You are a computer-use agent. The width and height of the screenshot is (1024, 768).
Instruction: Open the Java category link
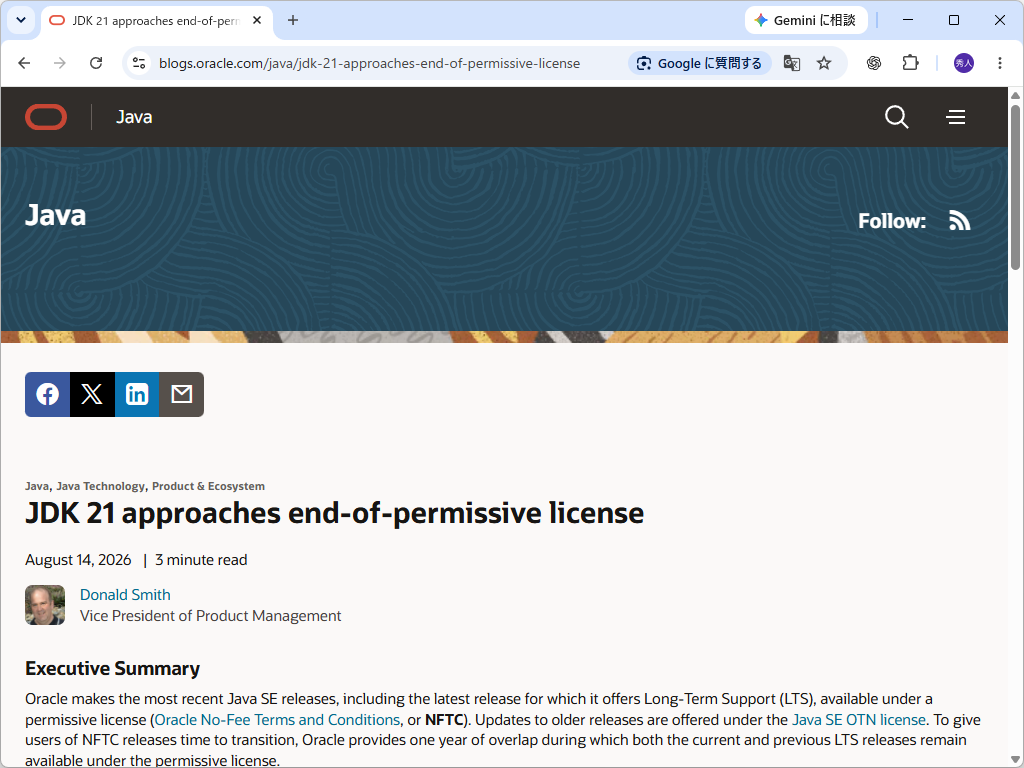click(x=37, y=486)
